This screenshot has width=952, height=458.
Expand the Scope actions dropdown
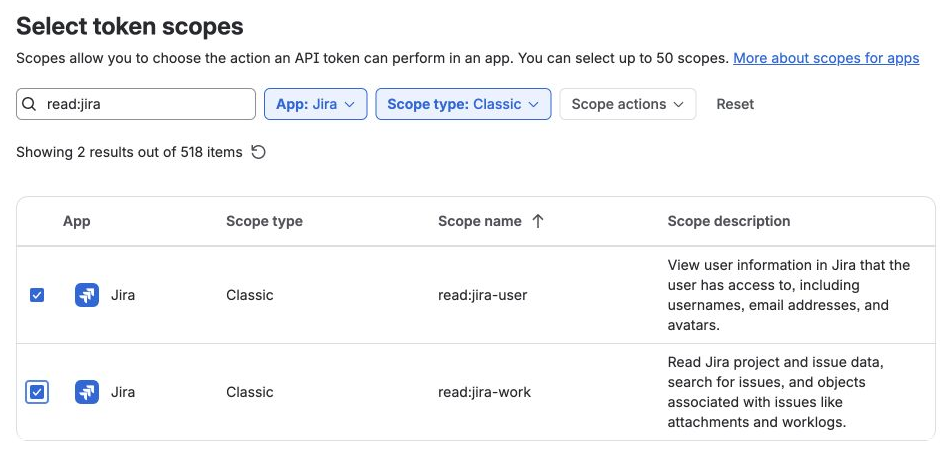click(x=628, y=104)
